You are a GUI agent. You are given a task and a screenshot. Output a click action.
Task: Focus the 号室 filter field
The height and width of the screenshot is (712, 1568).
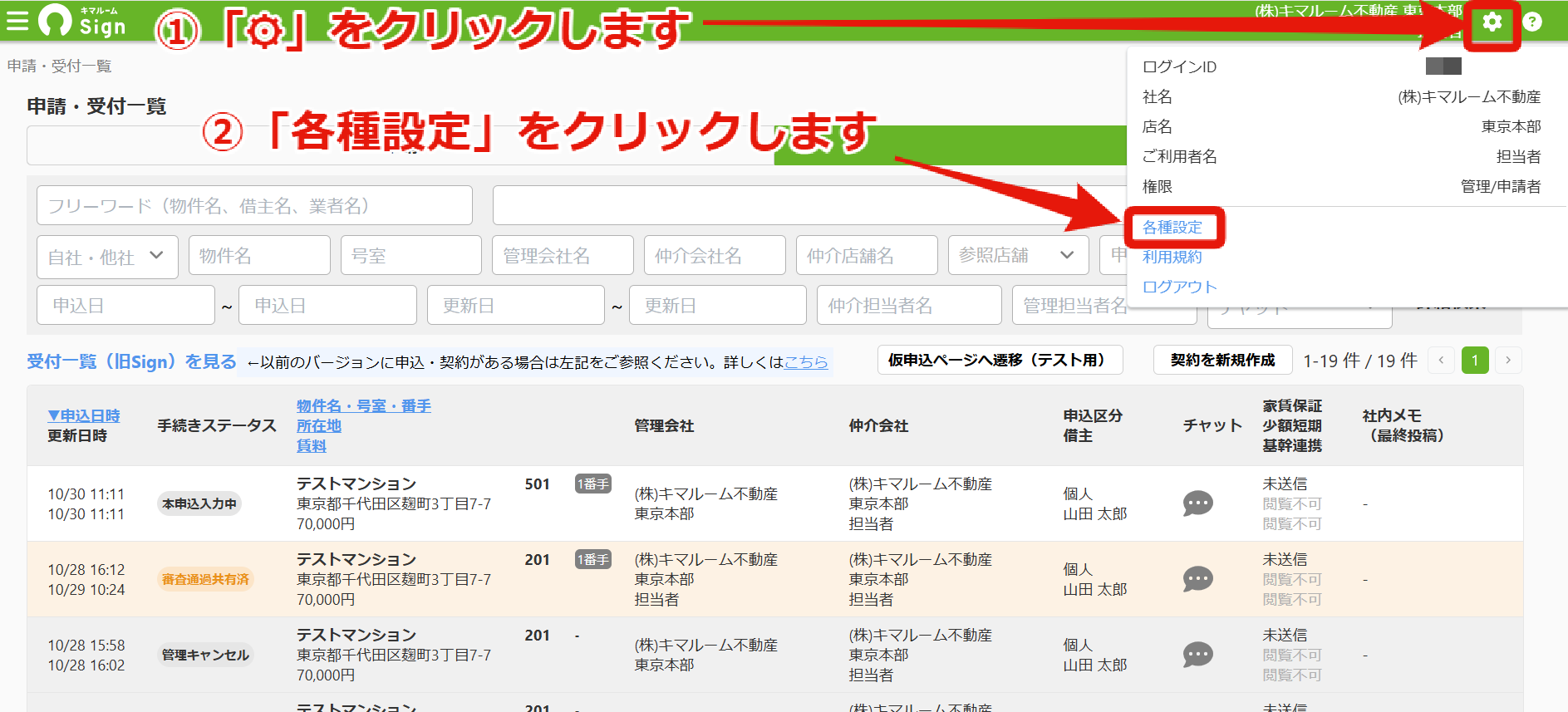[411, 255]
